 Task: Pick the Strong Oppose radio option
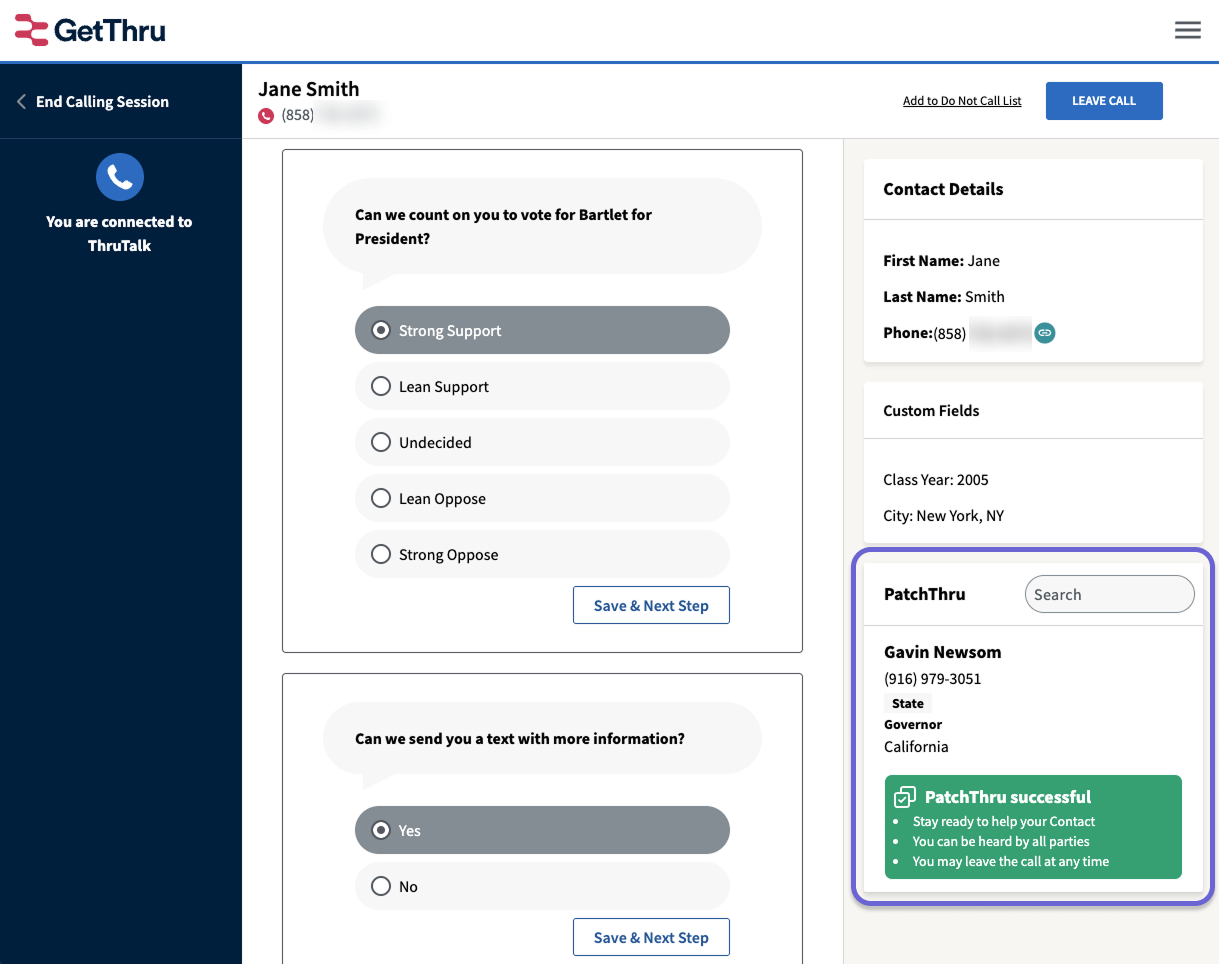[x=542, y=554]
